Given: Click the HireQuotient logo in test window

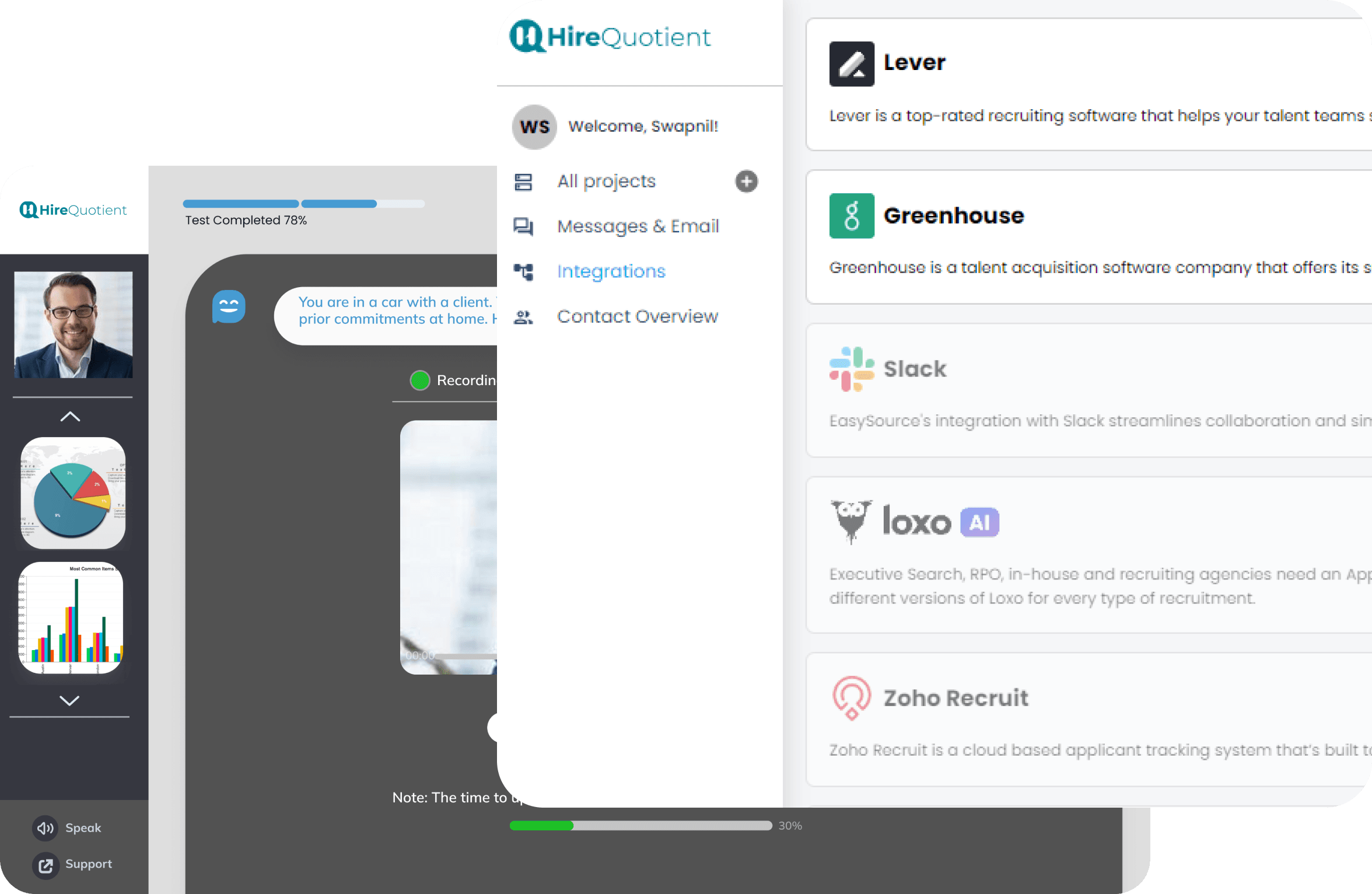Looking at the screenshot, I should pyautogui.click(x=73, y=210).
